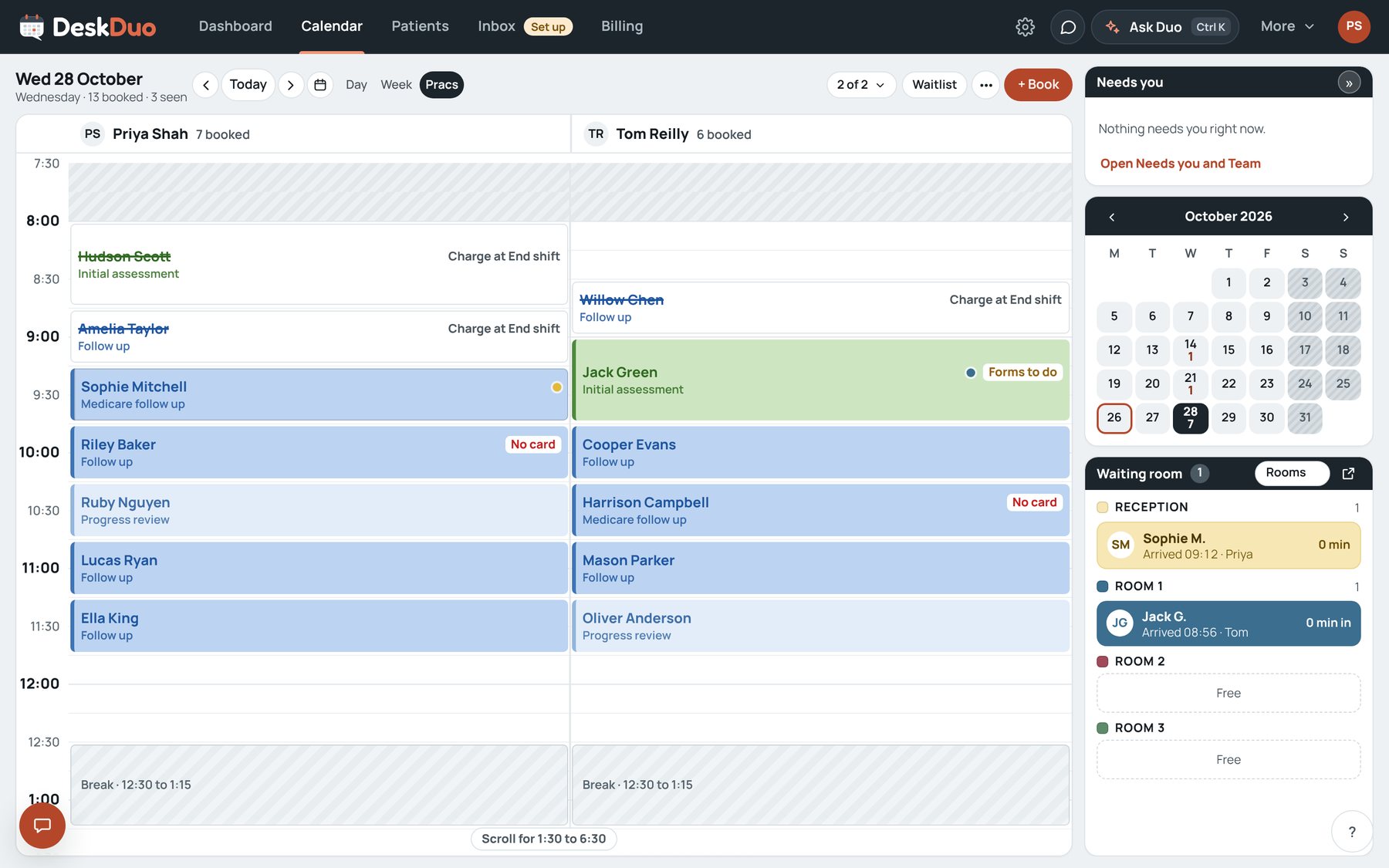Open the date picker calendar icon

(320, 85)
